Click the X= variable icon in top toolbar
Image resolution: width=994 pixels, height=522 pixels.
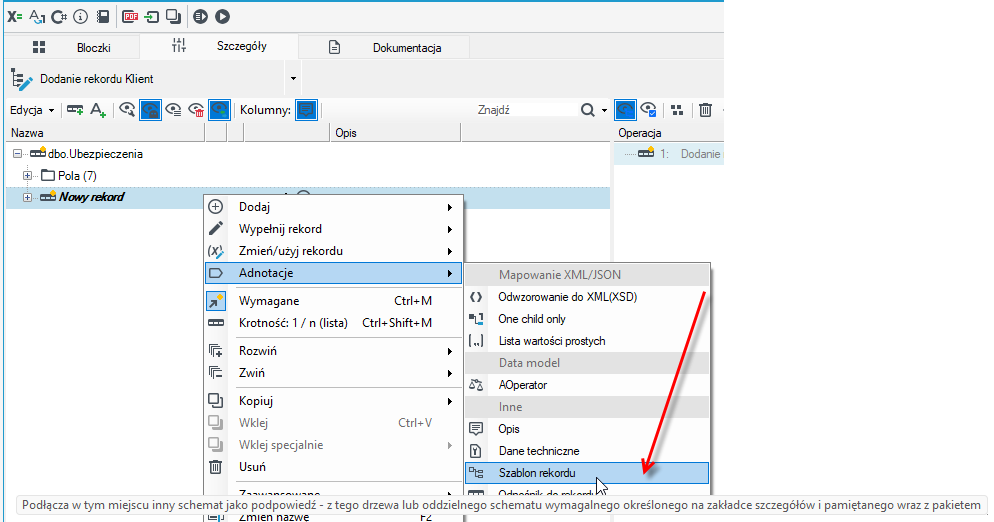pos(15,17)
